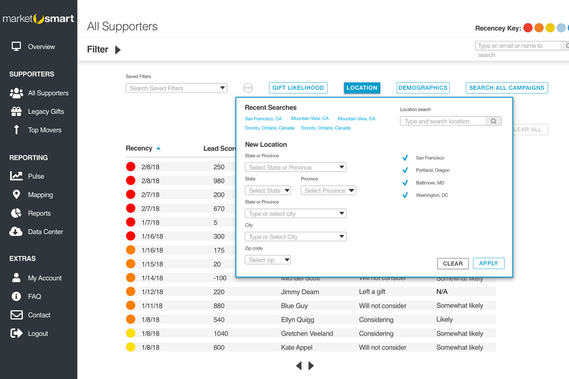Click the Left a gift cell

click(372, 292)
